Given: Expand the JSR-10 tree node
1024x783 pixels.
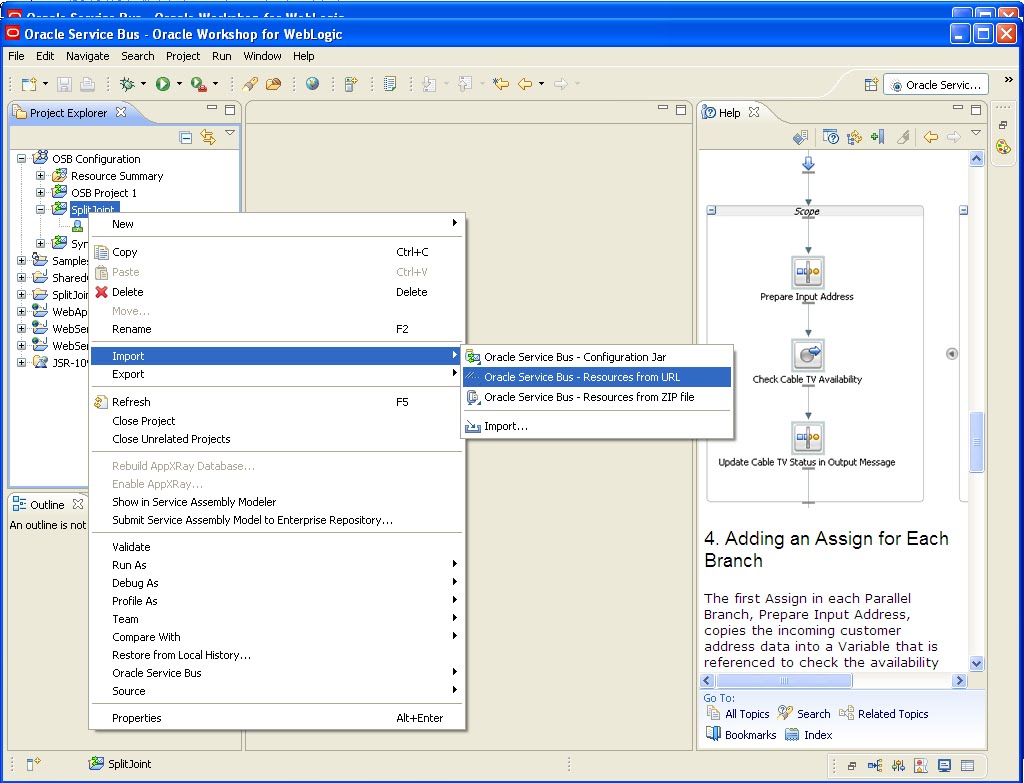Looking at the screenshot, I should (x=22, y=362).
